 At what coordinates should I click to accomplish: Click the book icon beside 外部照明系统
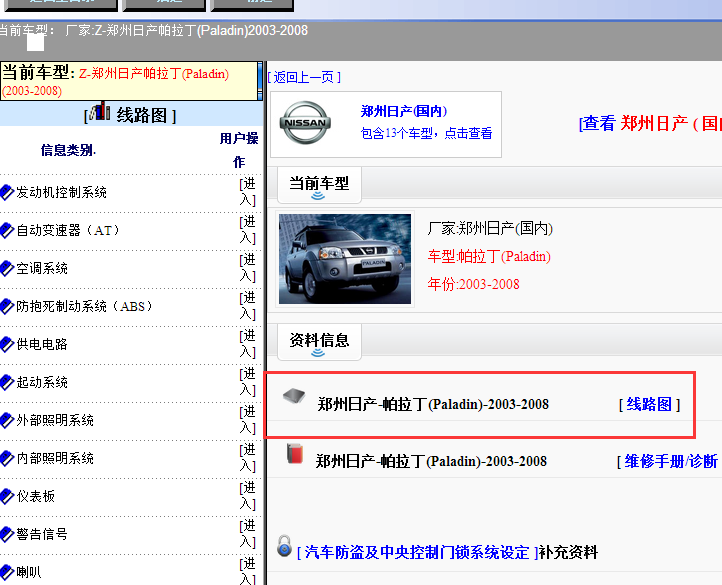[x=7, y=420]
